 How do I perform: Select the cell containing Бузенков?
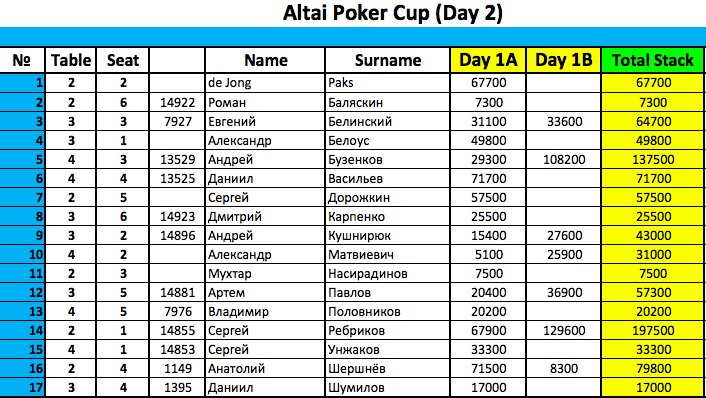[x=387, y=159]
